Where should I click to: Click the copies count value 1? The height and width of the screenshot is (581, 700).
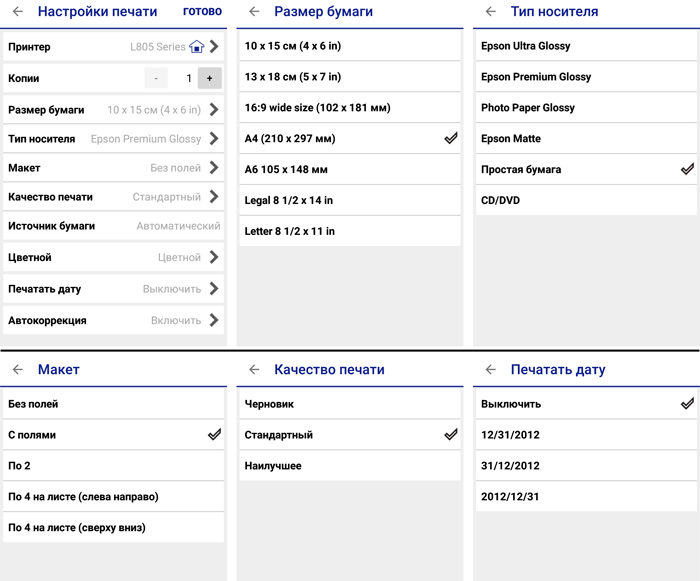189,79
